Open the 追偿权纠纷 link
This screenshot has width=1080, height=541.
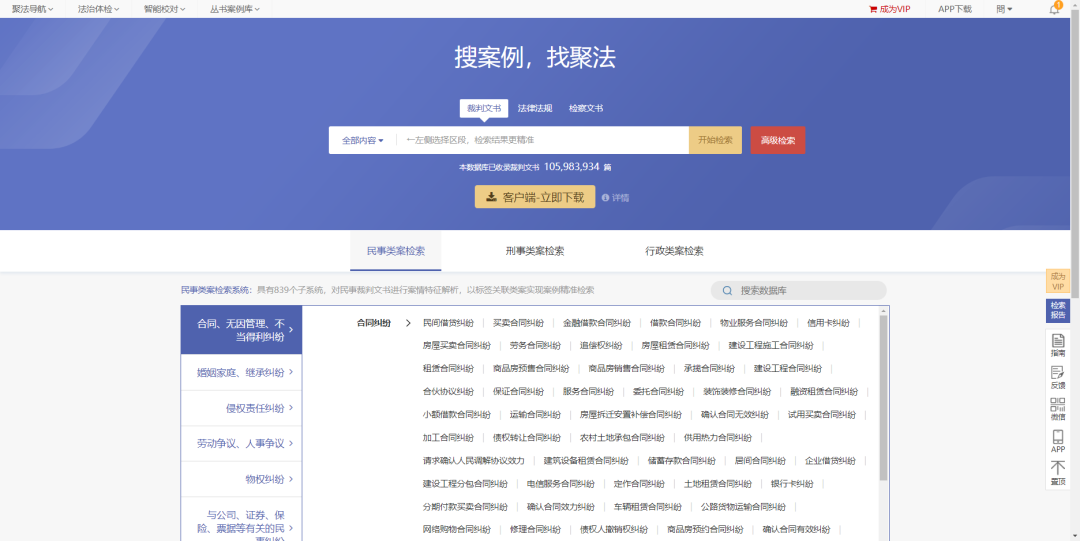[601, 346]
